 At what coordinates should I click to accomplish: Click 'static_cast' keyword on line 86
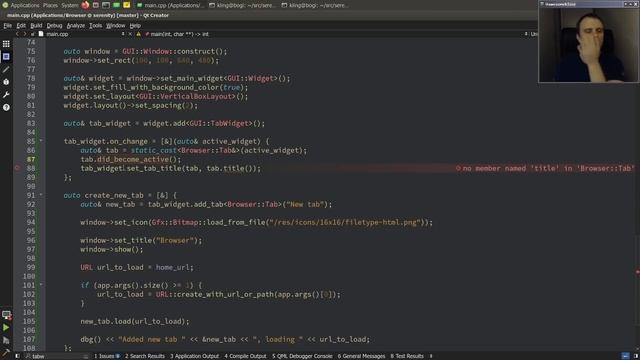[153, 150]
